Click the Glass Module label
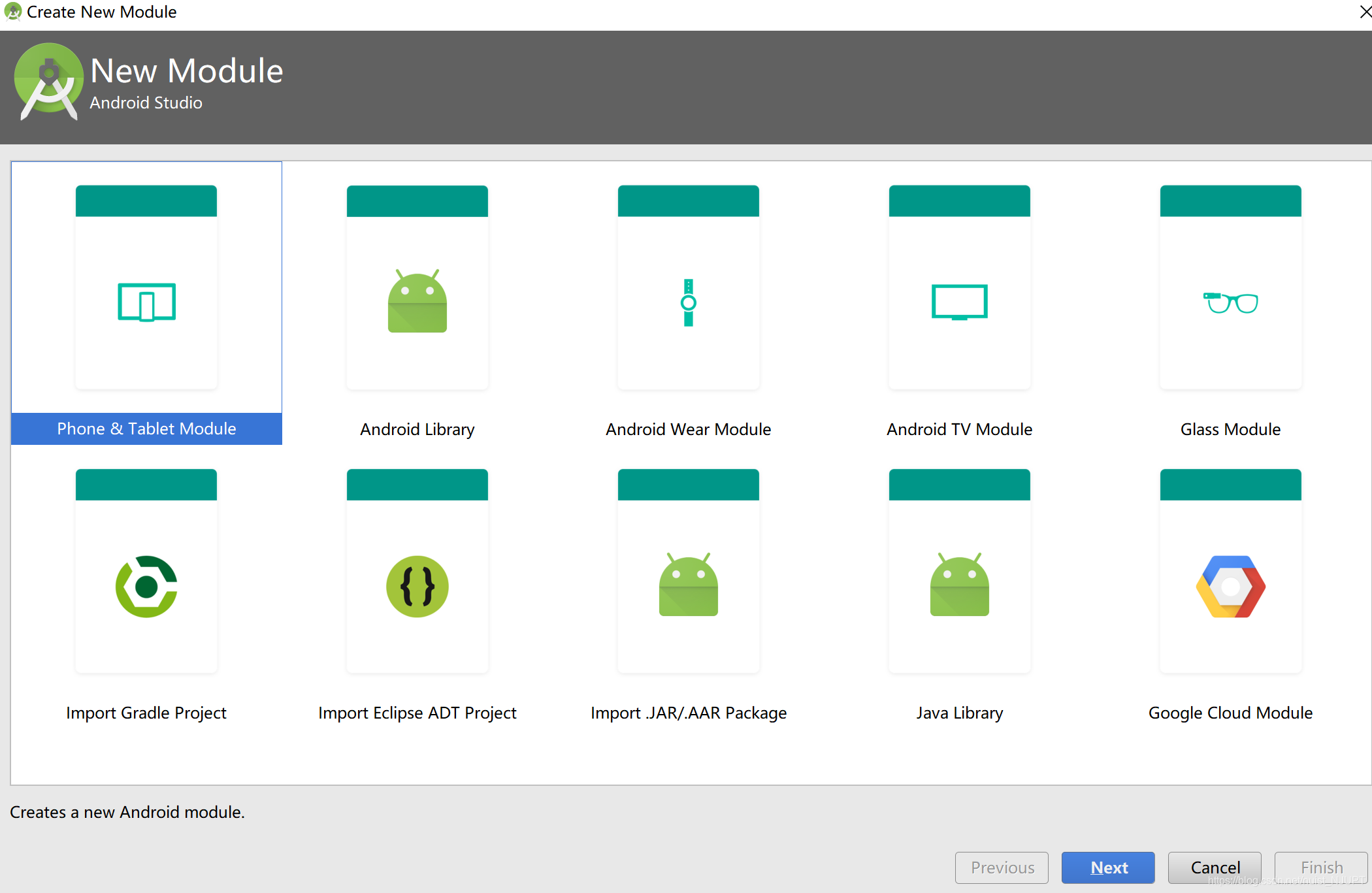 (1230, 429)
